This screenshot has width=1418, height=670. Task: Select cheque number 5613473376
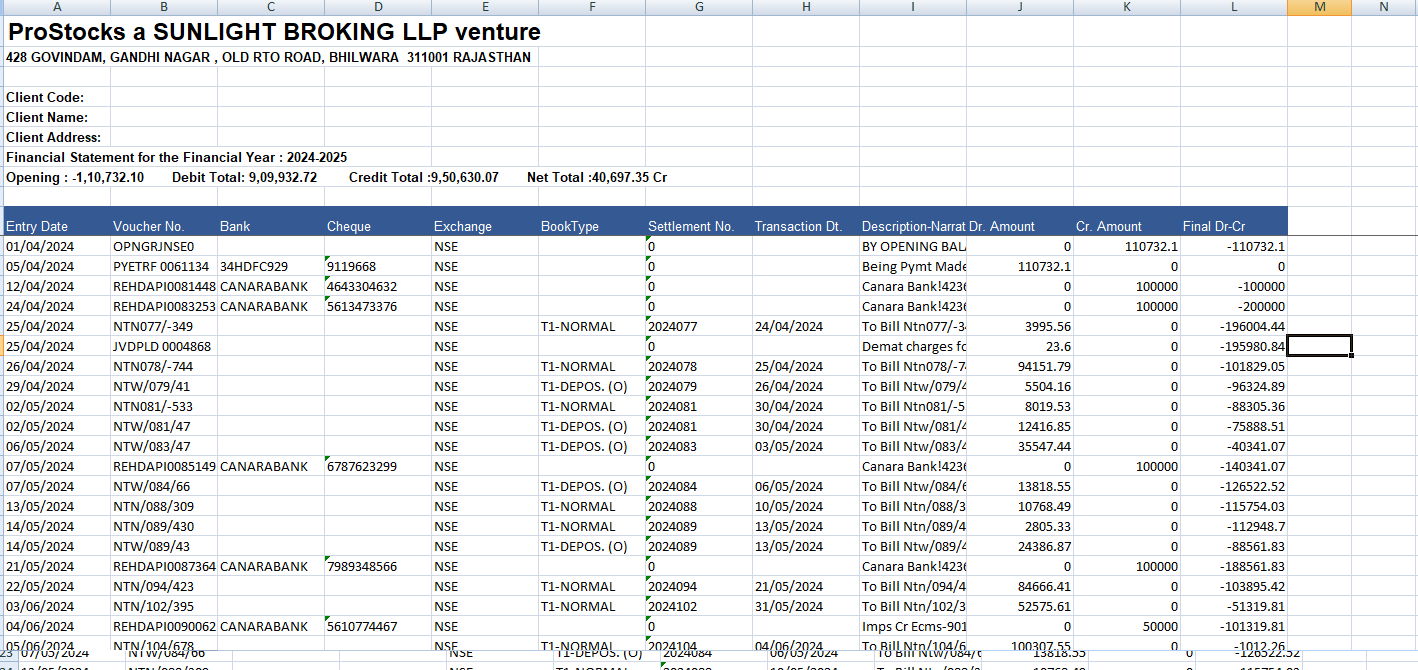(378, 306)
